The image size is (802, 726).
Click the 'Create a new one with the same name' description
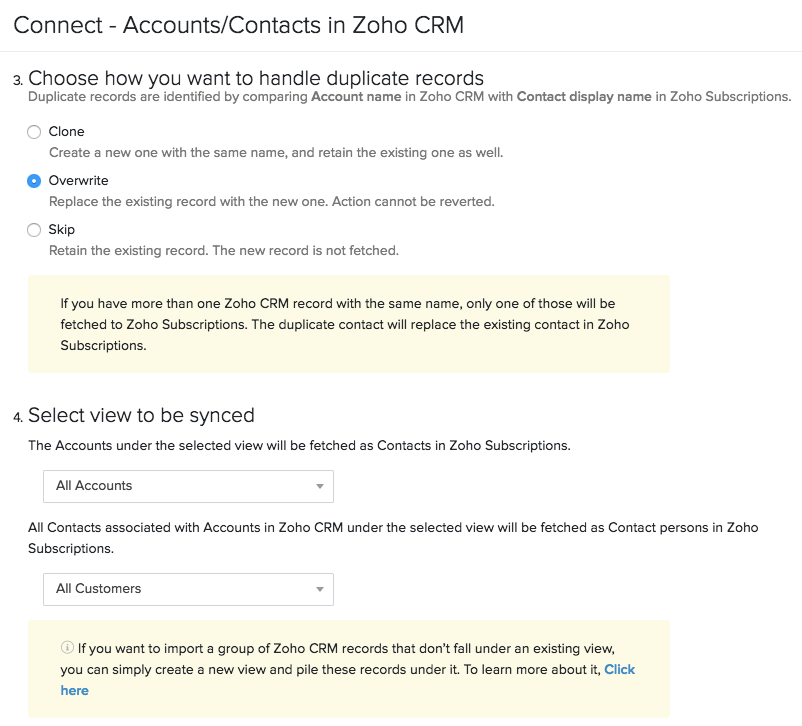tap(276, 153)
